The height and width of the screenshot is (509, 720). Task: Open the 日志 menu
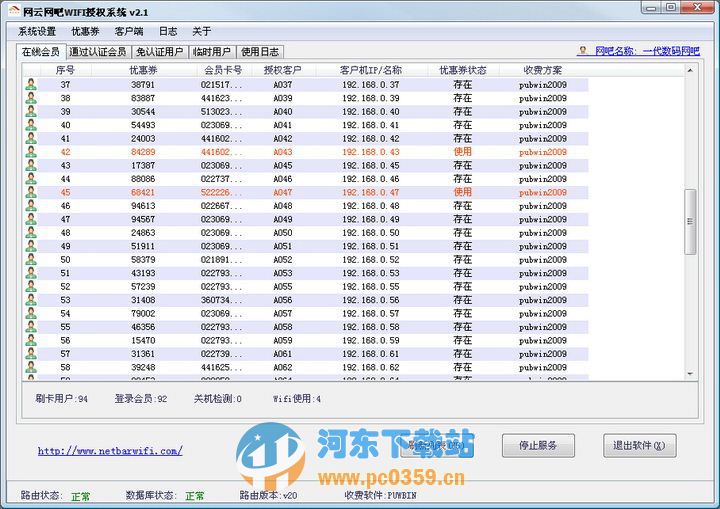168,31
